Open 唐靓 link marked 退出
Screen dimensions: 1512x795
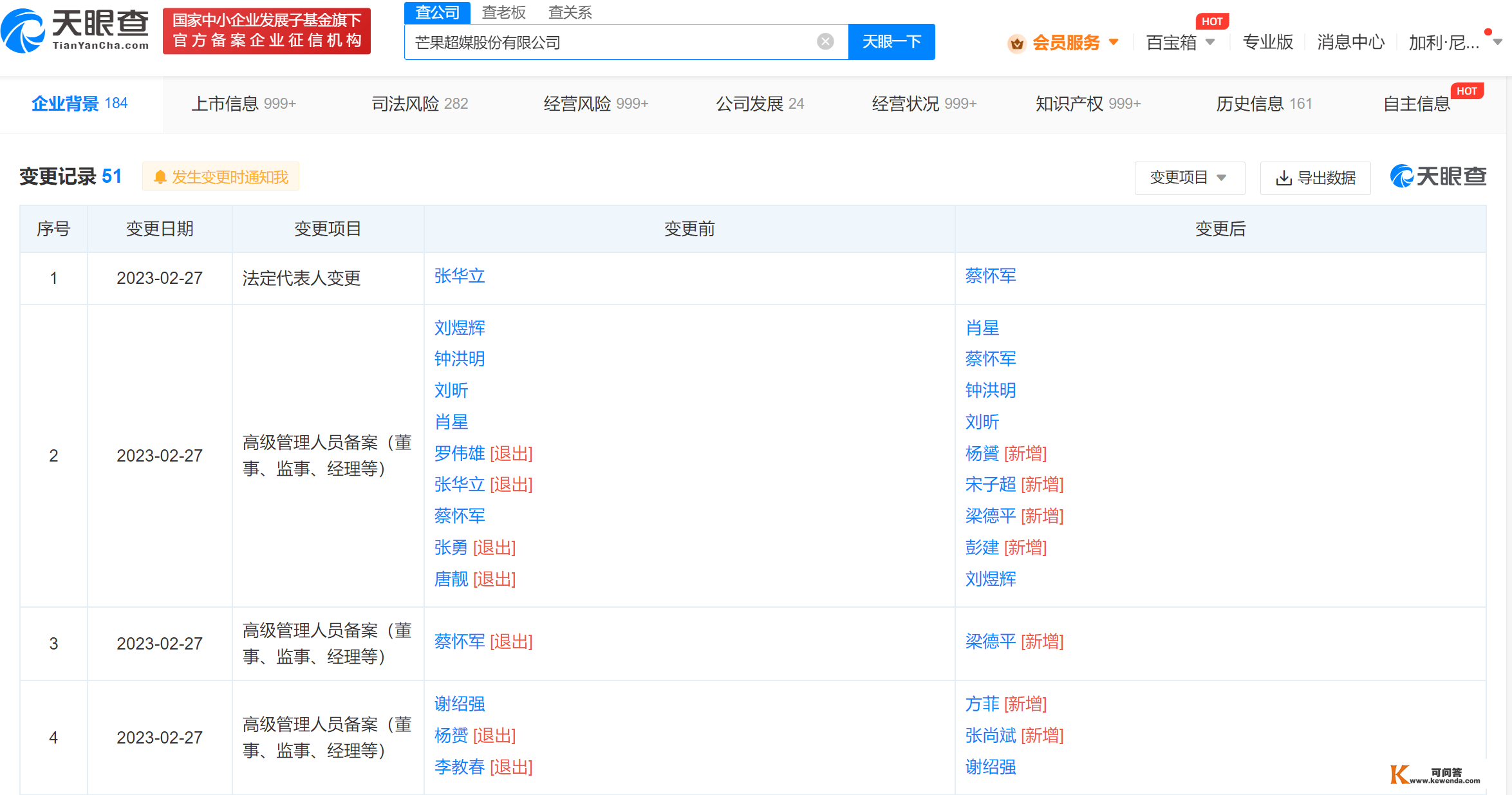(451, 579)
